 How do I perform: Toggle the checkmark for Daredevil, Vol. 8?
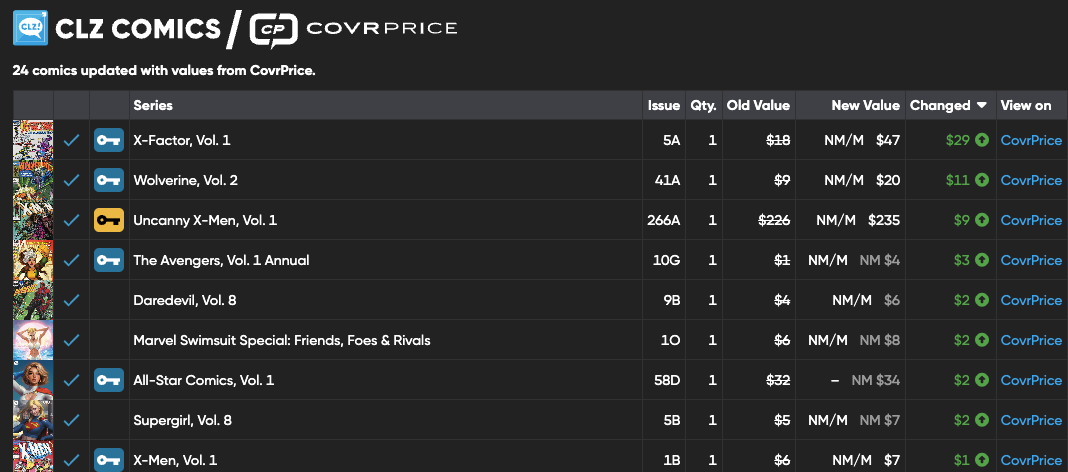[71, 300]
